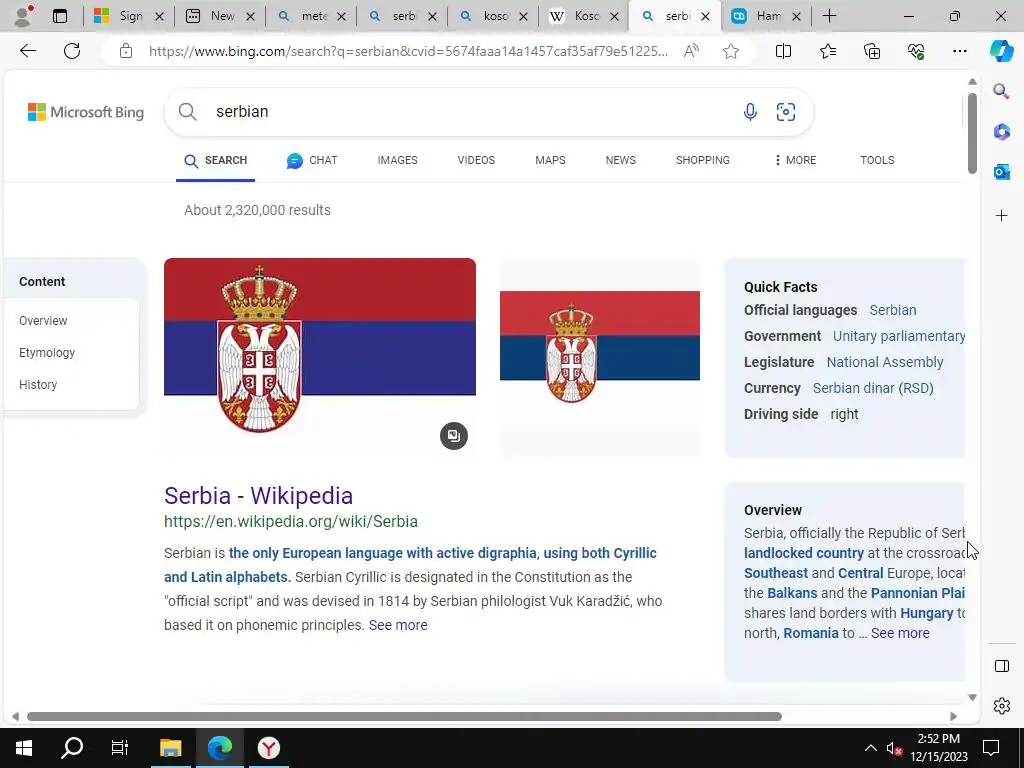
Task: Start voice search with microphone icon
Action: click(x=750, y=112)
